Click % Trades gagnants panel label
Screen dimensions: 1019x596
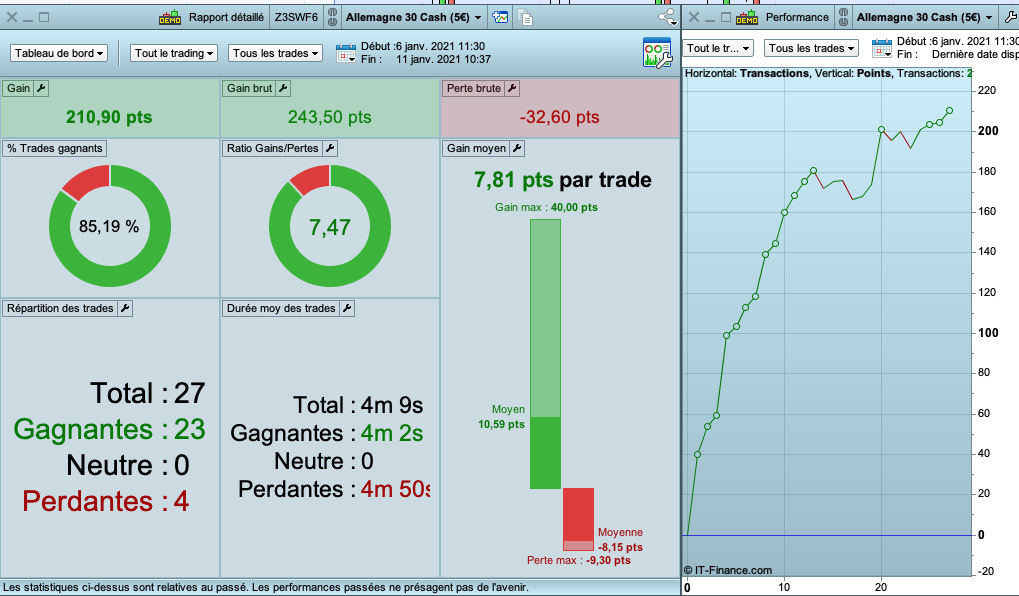pos(55,148)
